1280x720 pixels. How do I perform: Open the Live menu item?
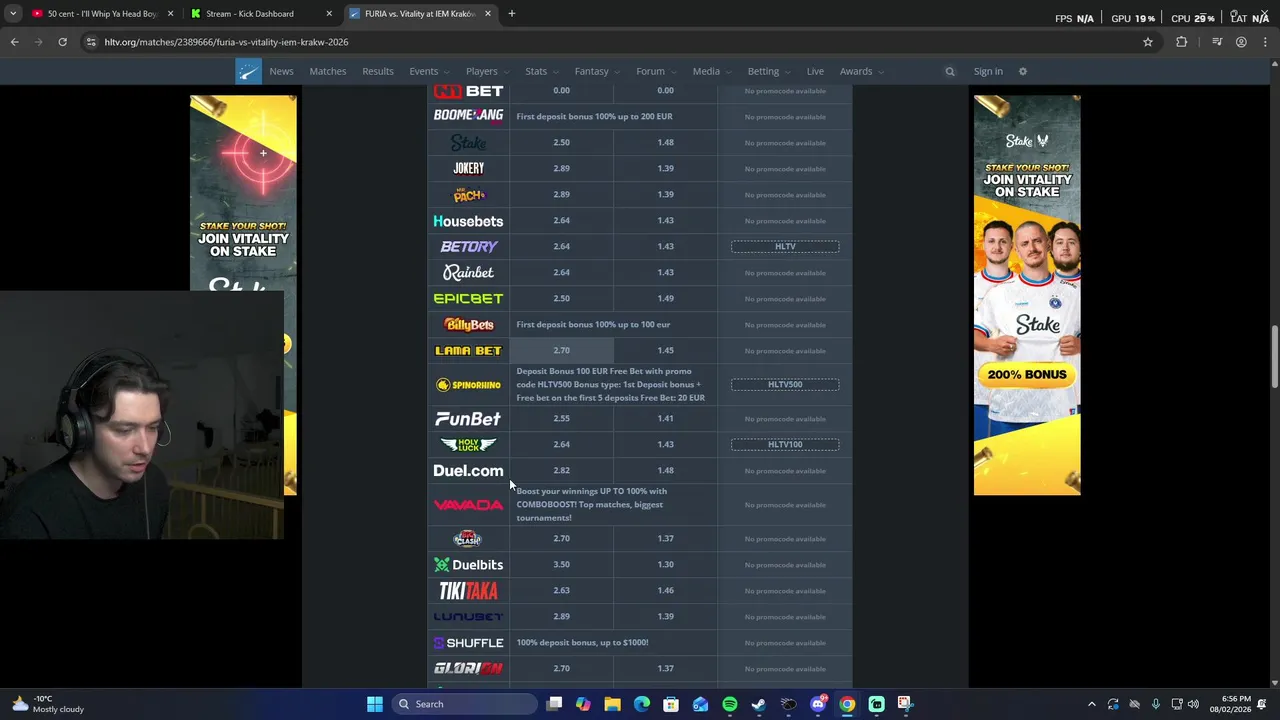click(x=815, y=71)
